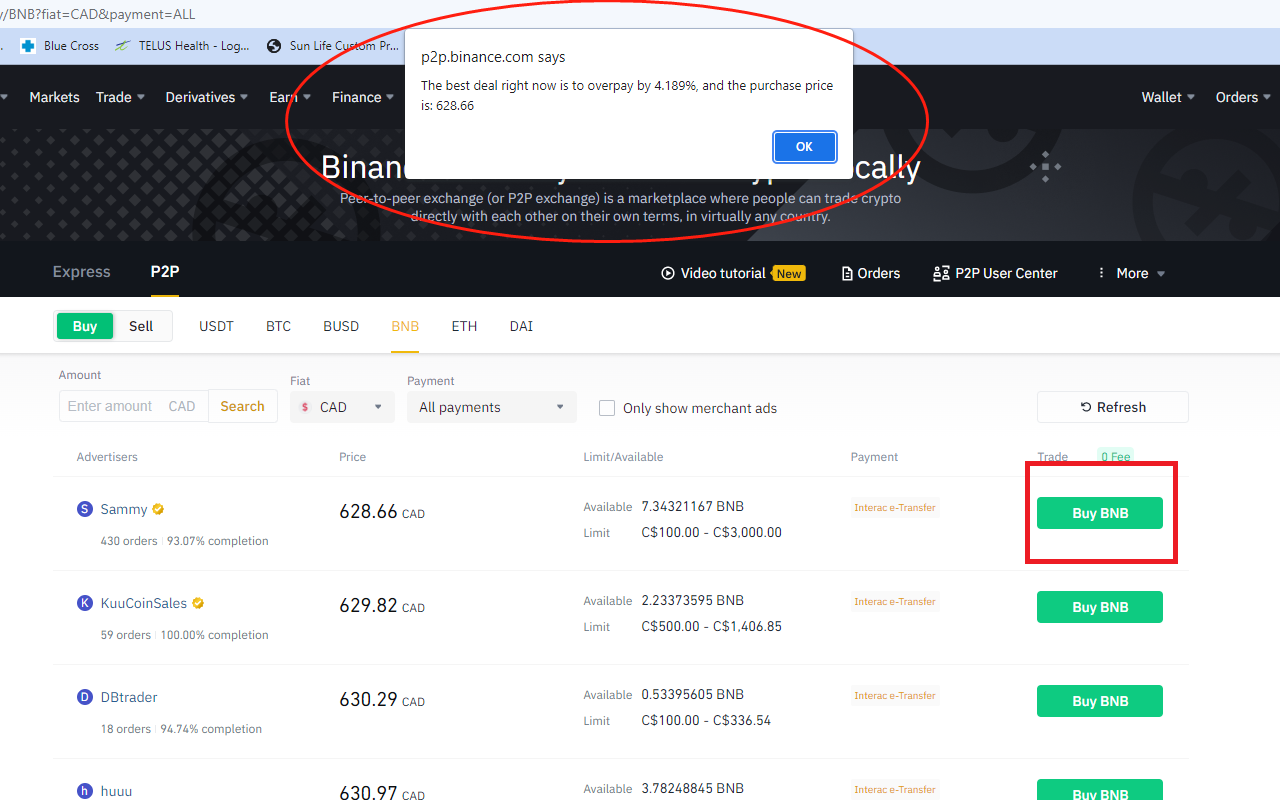Screen dimensions: 1280x800
Task: Click the Orders document icon
Action: tap(847, 272)
